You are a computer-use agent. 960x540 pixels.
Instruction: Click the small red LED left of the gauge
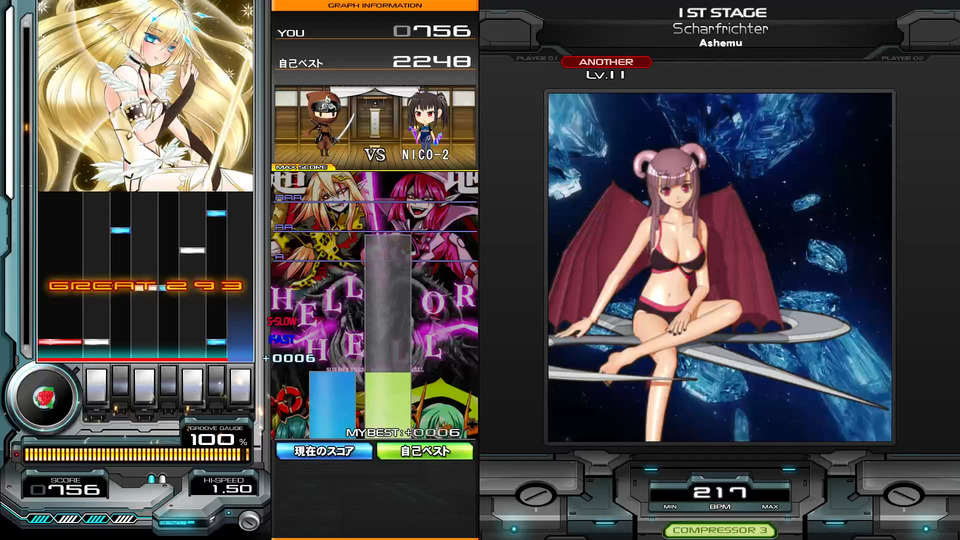17,454
